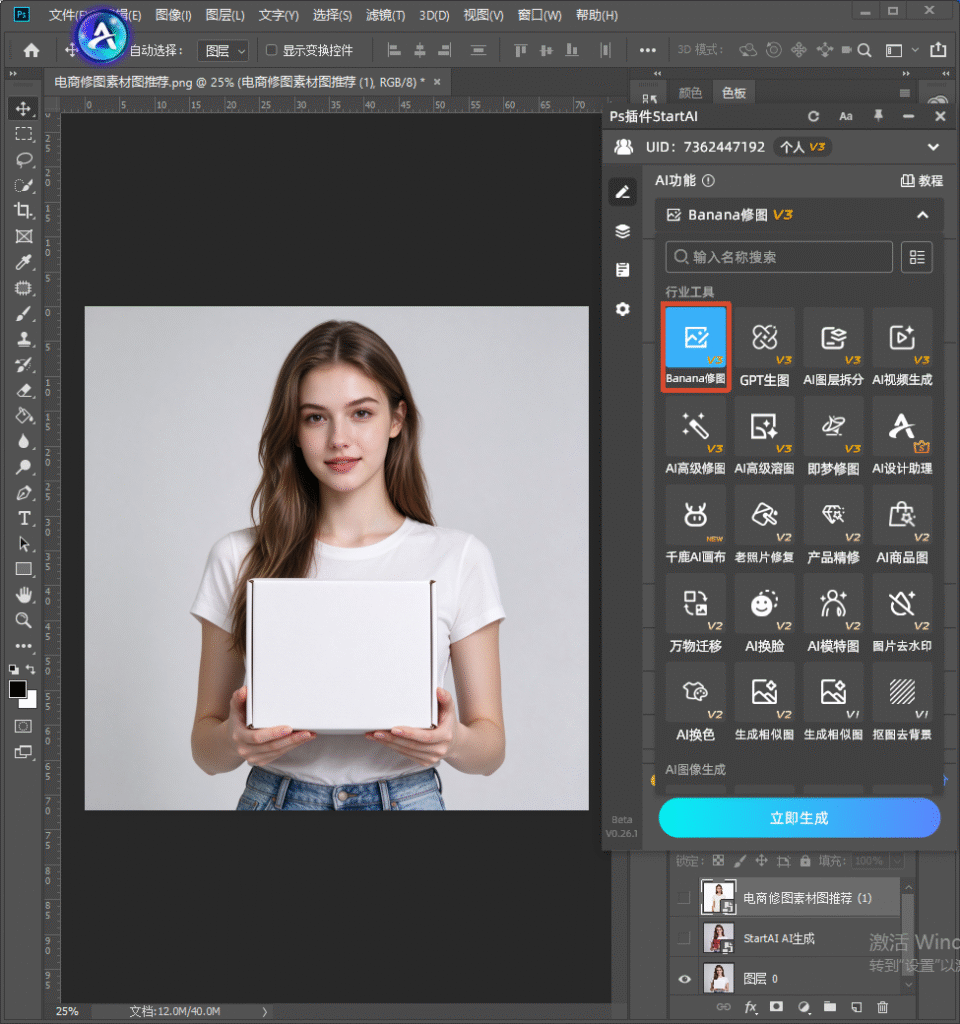Open the 窗口(W) menu
Viewport: 960px width, 1024px height.
tap(539, 15)
